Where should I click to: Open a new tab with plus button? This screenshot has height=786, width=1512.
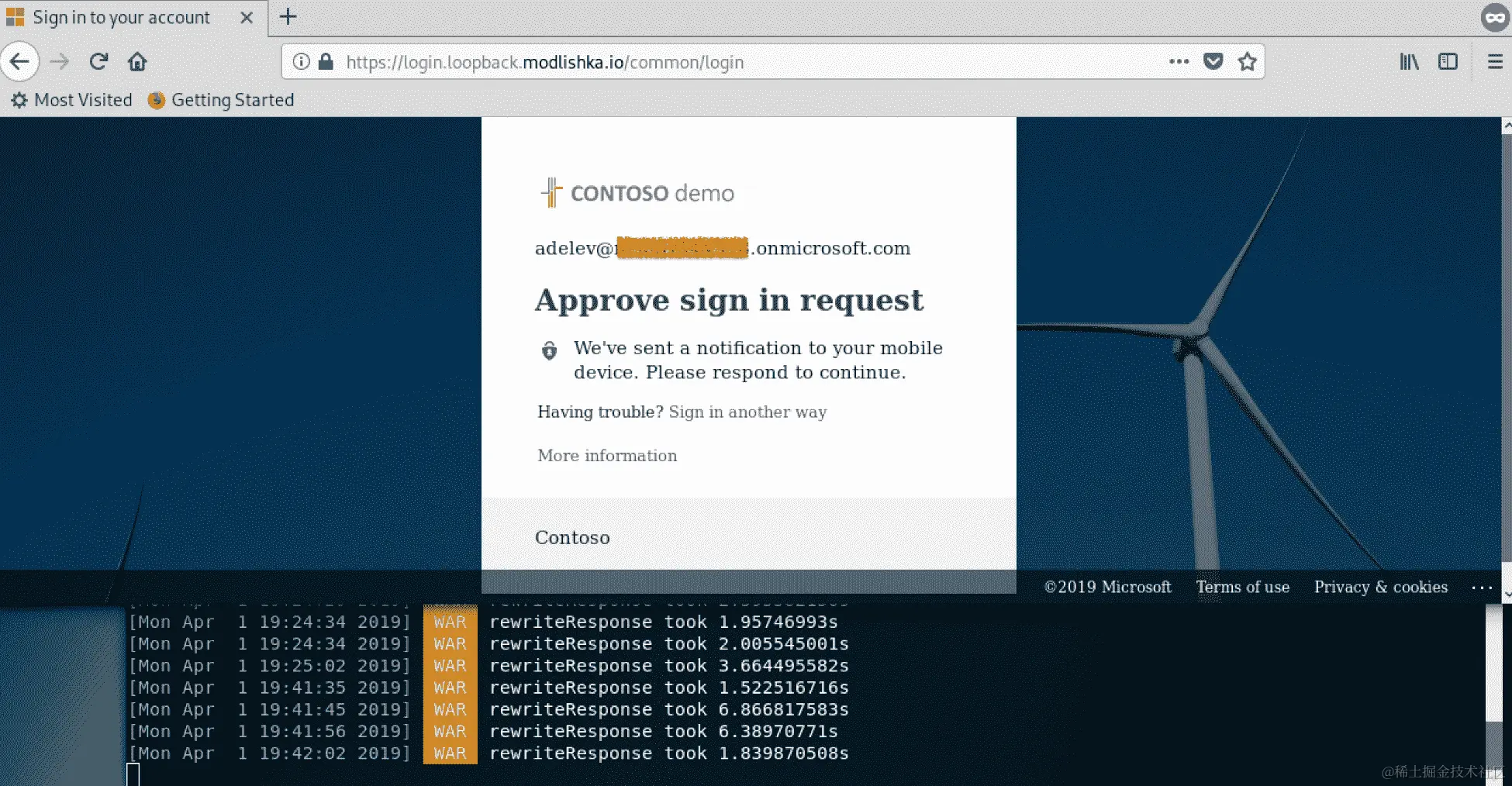click(x=288, y=16)
